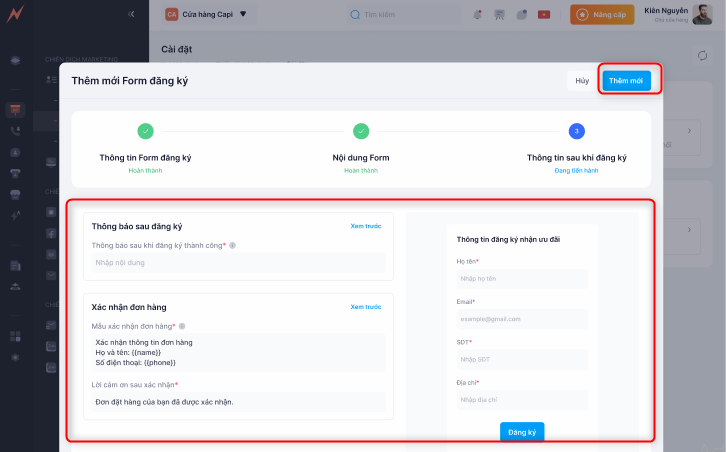726x452 pixels.
Task: Click Xem trước link for Thông báo sau đăng ký
Action: tap(365, 226)
